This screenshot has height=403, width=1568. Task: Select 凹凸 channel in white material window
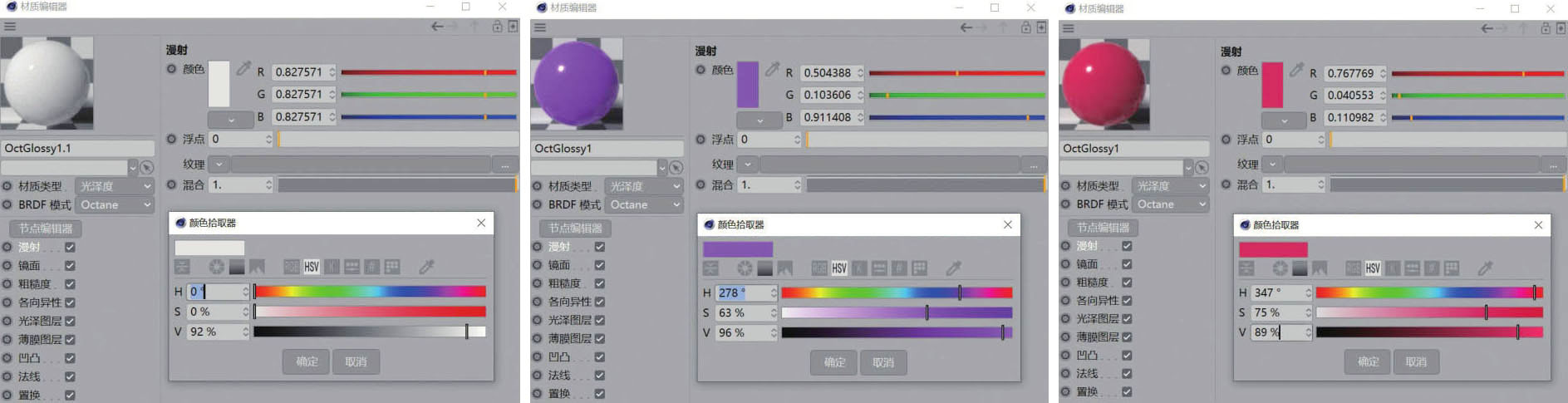[29, 358]
